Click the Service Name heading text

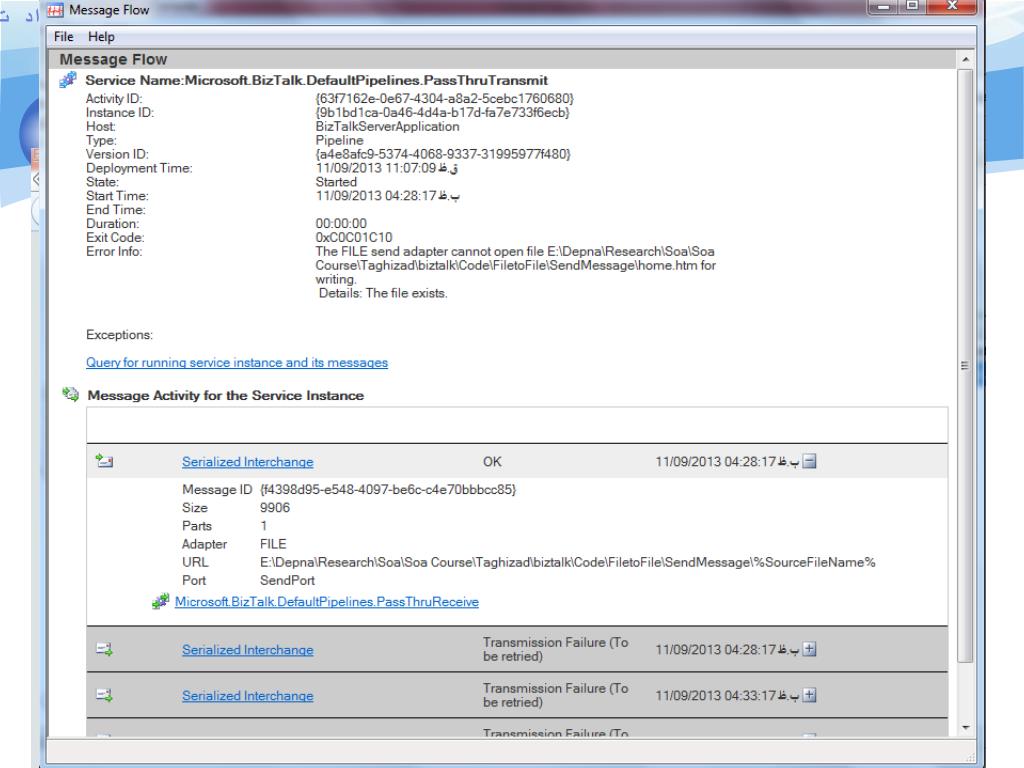click(x=317, y=80)
